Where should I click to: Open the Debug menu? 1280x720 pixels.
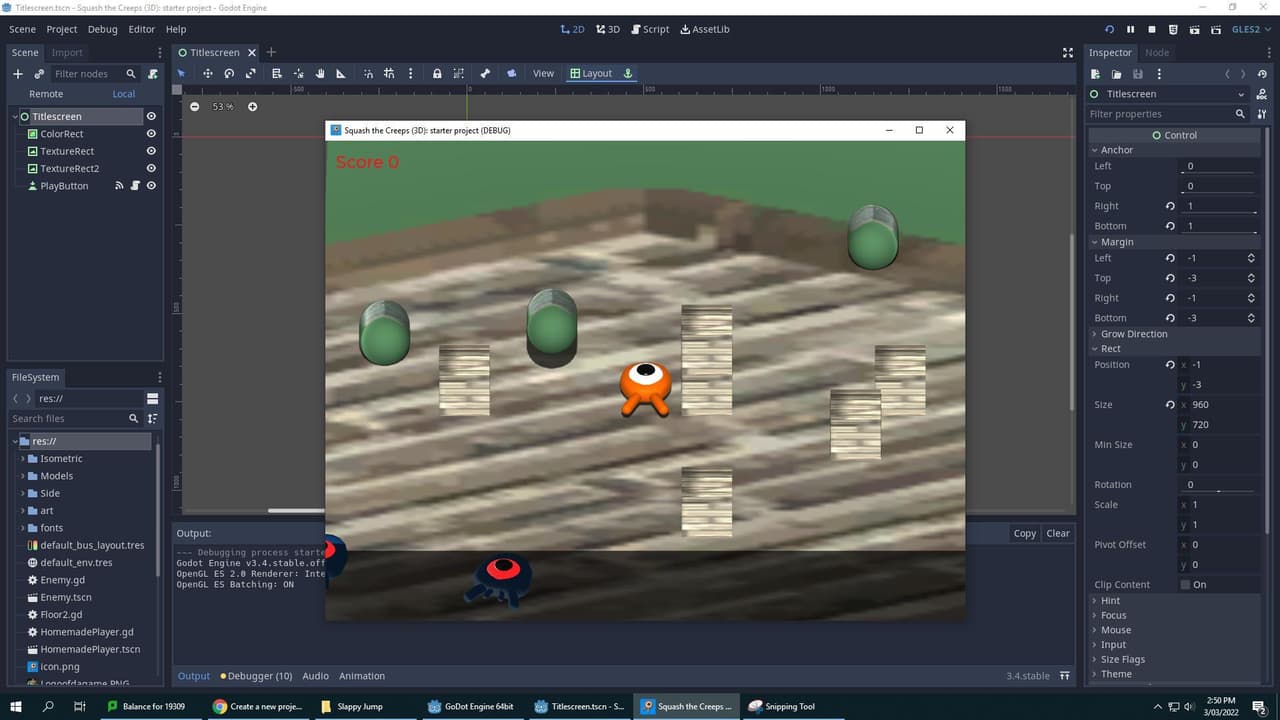[102, 29]
